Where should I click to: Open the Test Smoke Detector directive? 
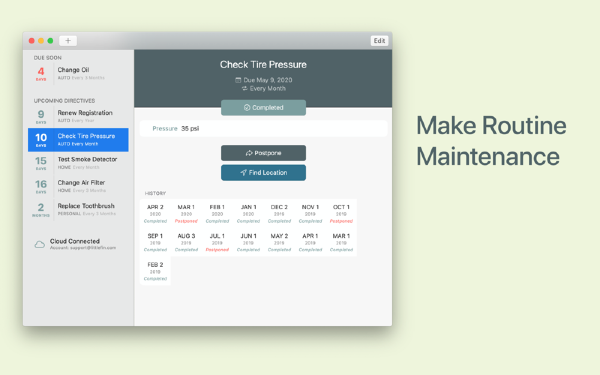[78, 163]
